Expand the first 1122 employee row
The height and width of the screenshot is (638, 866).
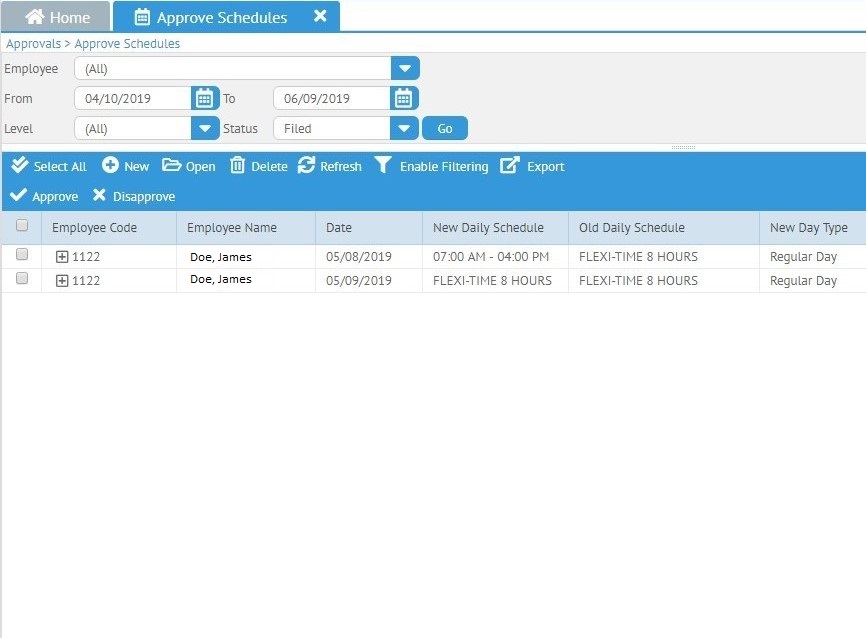62,257
